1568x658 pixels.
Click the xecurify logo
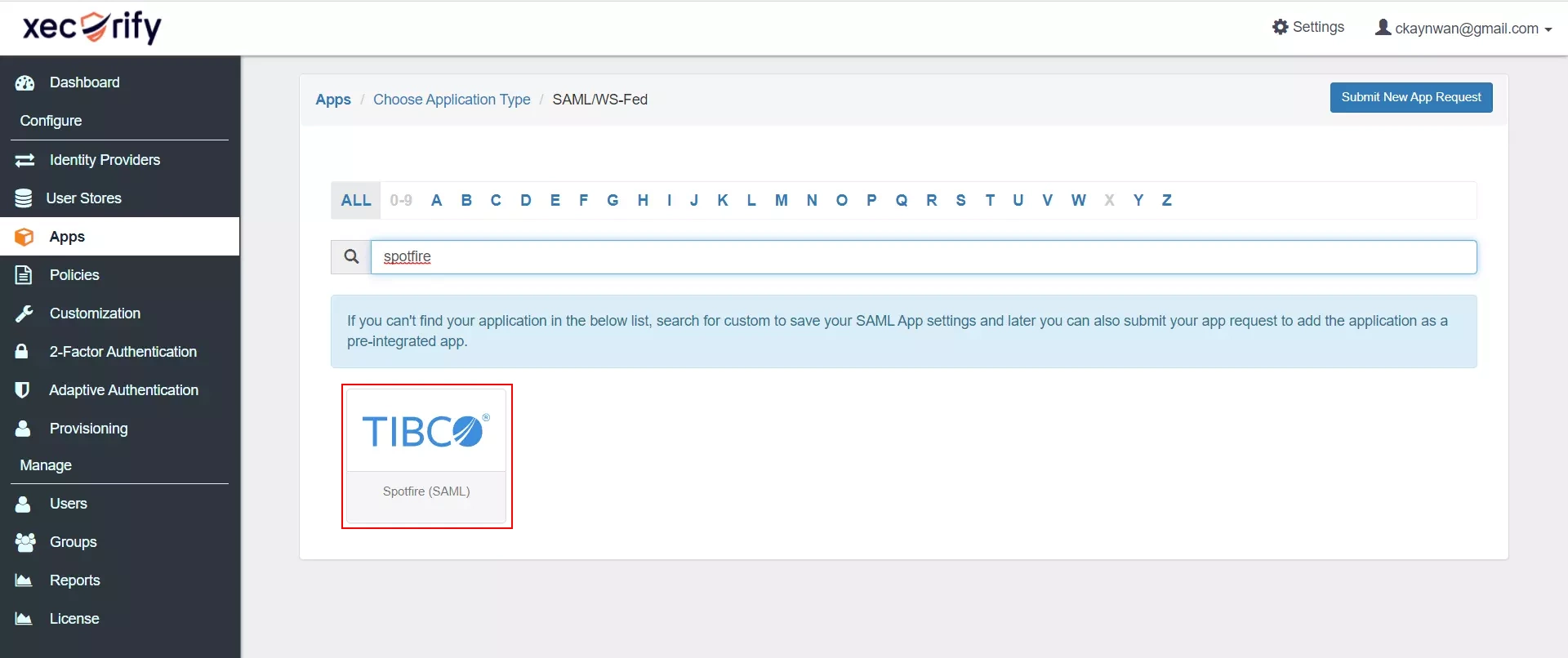click(92, 27)
